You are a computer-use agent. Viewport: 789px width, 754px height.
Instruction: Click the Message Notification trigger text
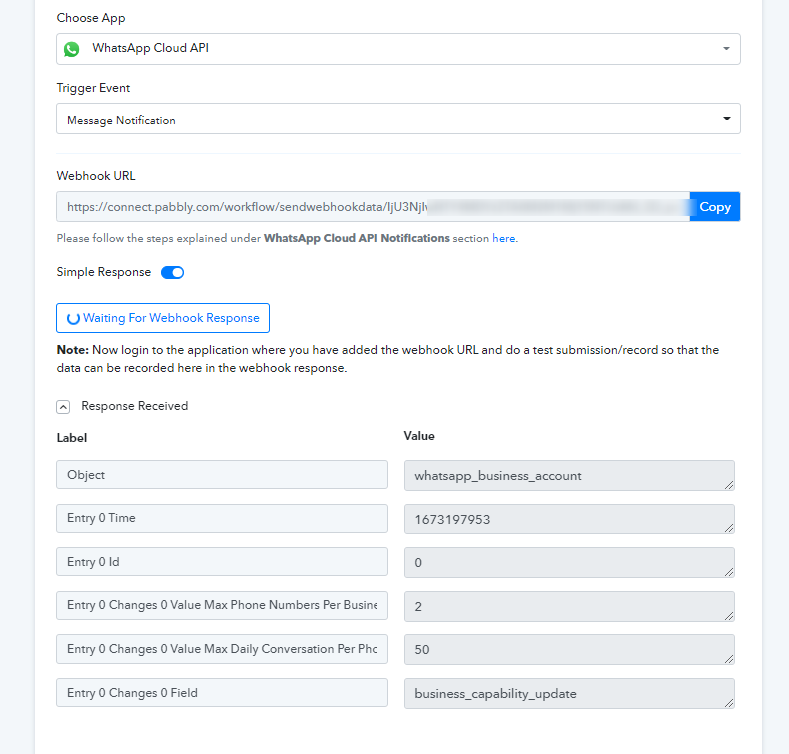click(121, 120)
